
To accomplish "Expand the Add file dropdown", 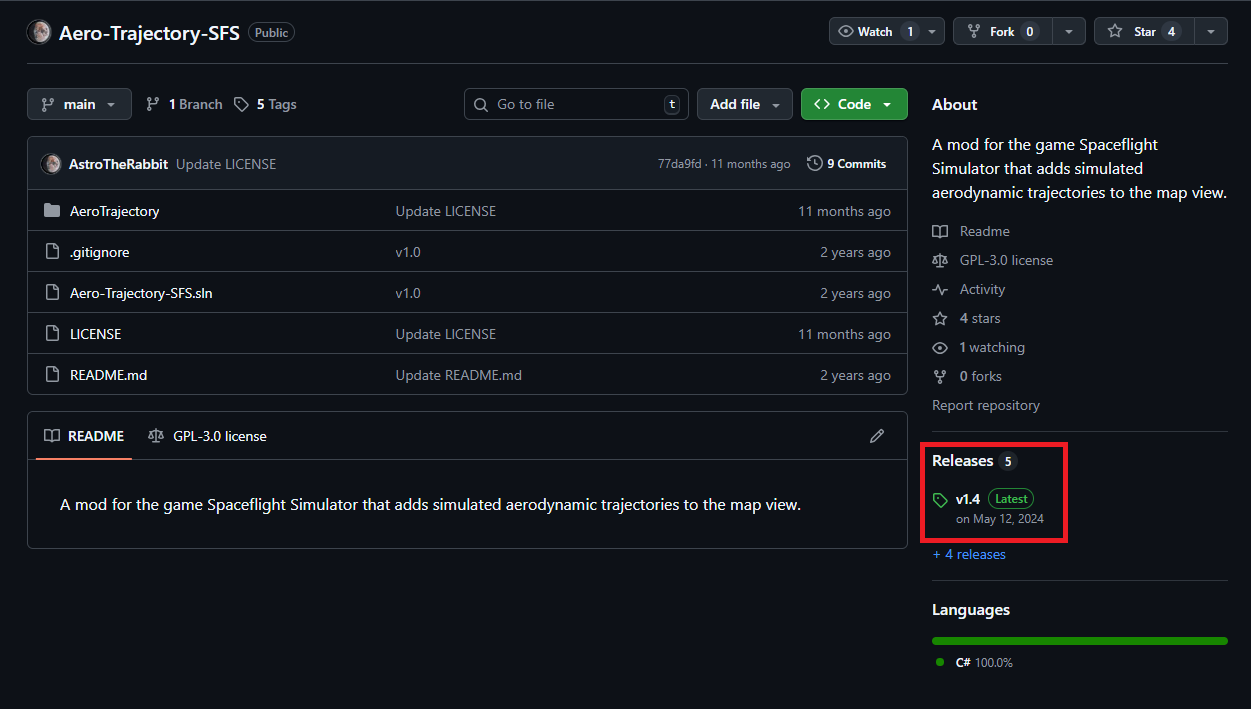I will tap(744, 104).
